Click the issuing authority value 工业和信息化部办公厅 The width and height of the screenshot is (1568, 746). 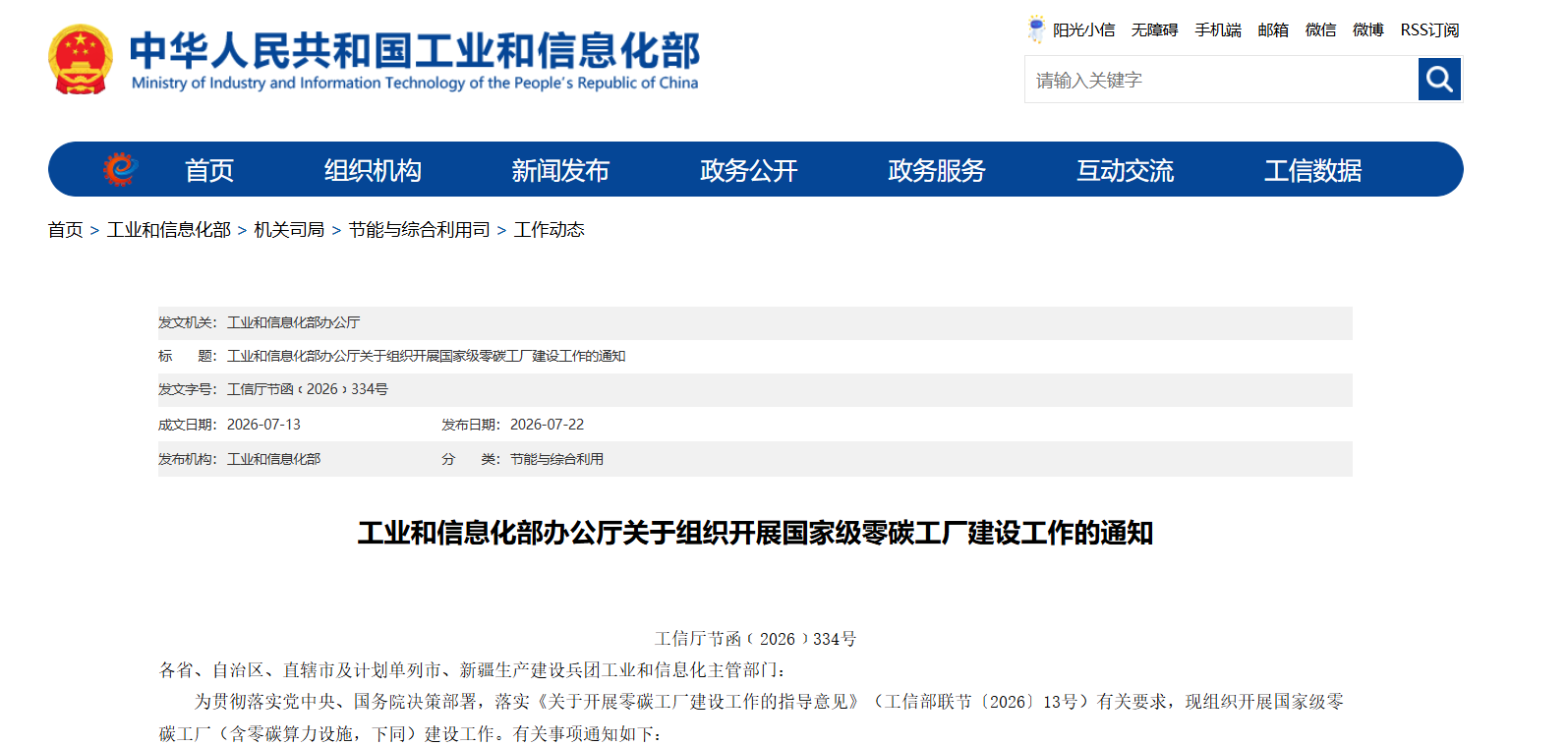pos(293,322)
